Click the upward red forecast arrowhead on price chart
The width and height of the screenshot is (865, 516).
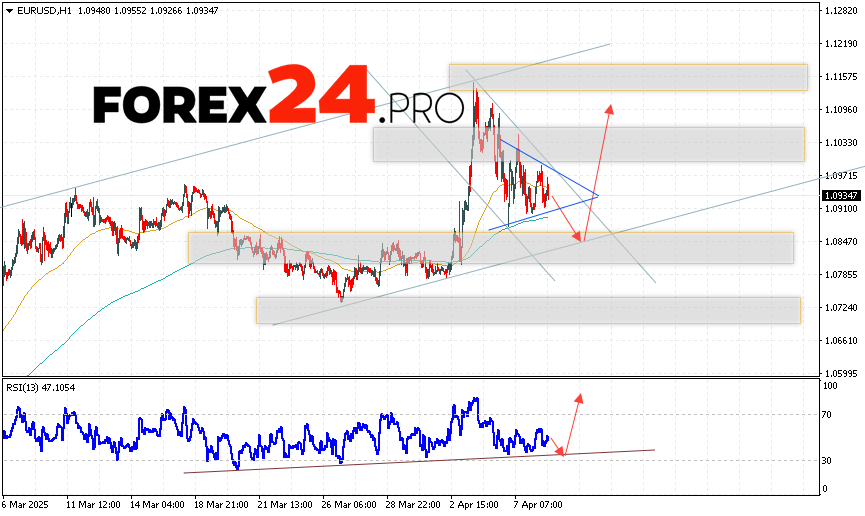(608, 108)
